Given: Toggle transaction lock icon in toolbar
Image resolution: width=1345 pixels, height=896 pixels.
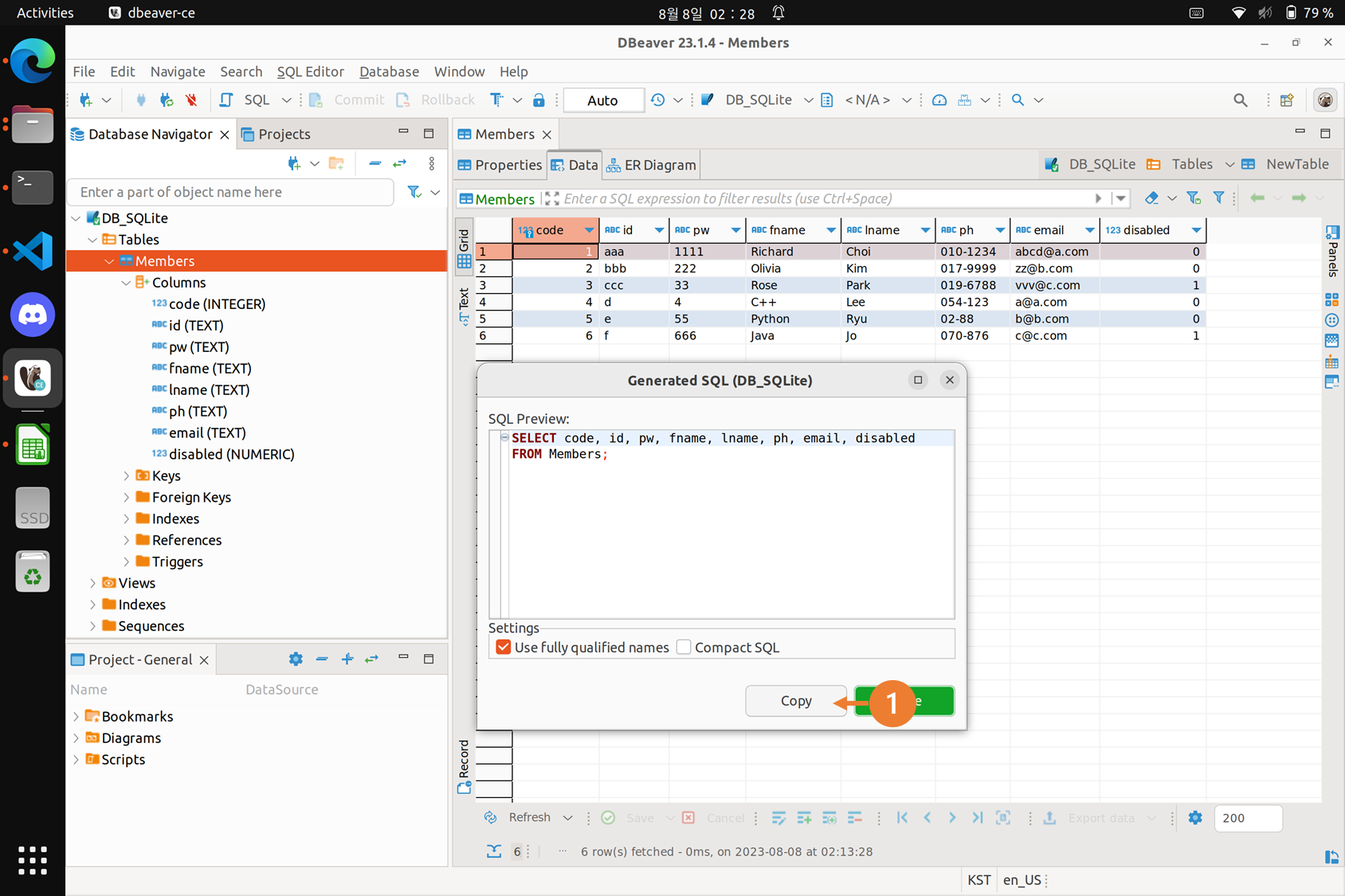Looking at the screenshot, I should tap(539, 100).
